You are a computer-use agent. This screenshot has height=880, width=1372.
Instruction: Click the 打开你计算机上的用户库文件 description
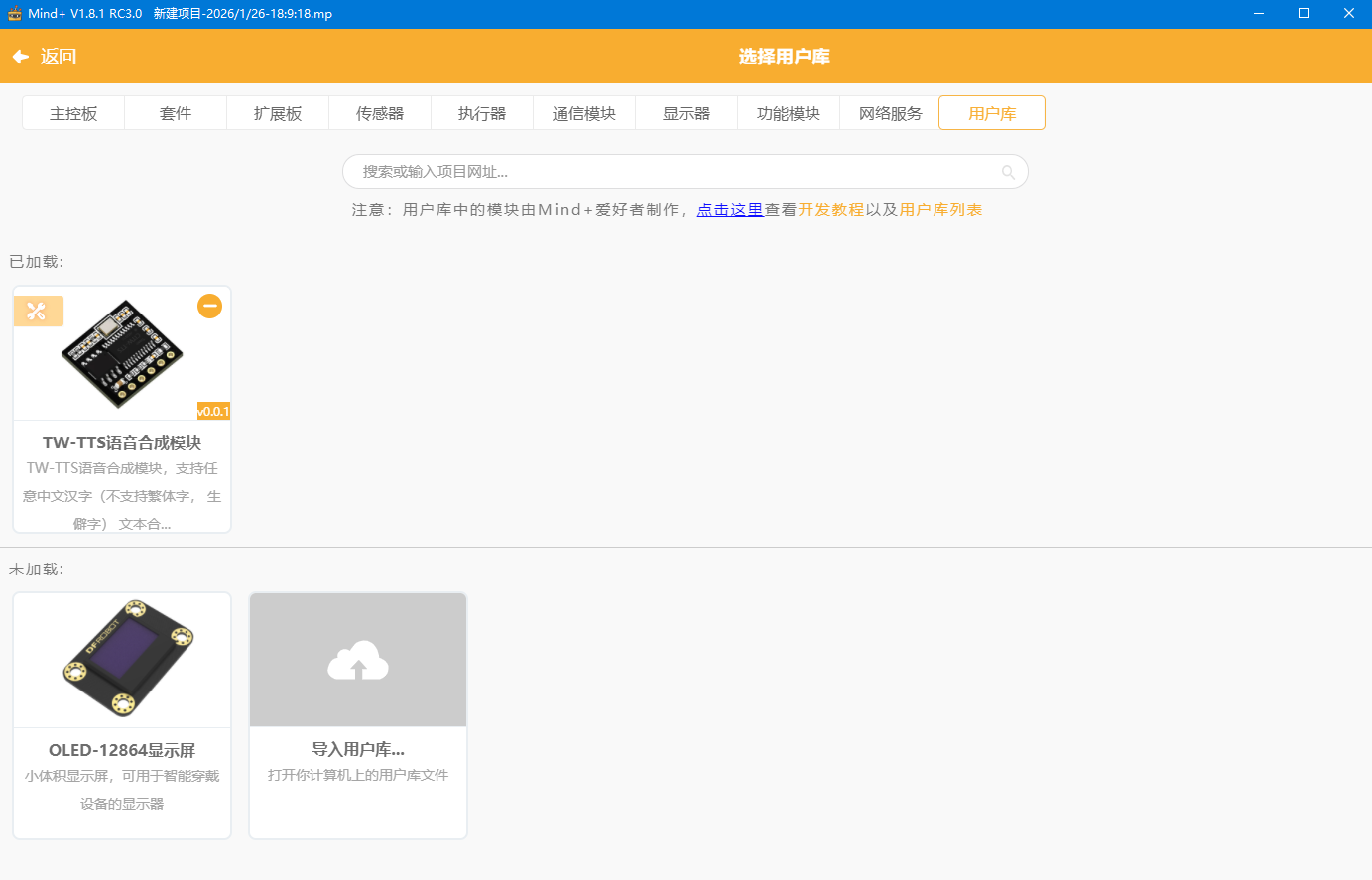point(358,775)
